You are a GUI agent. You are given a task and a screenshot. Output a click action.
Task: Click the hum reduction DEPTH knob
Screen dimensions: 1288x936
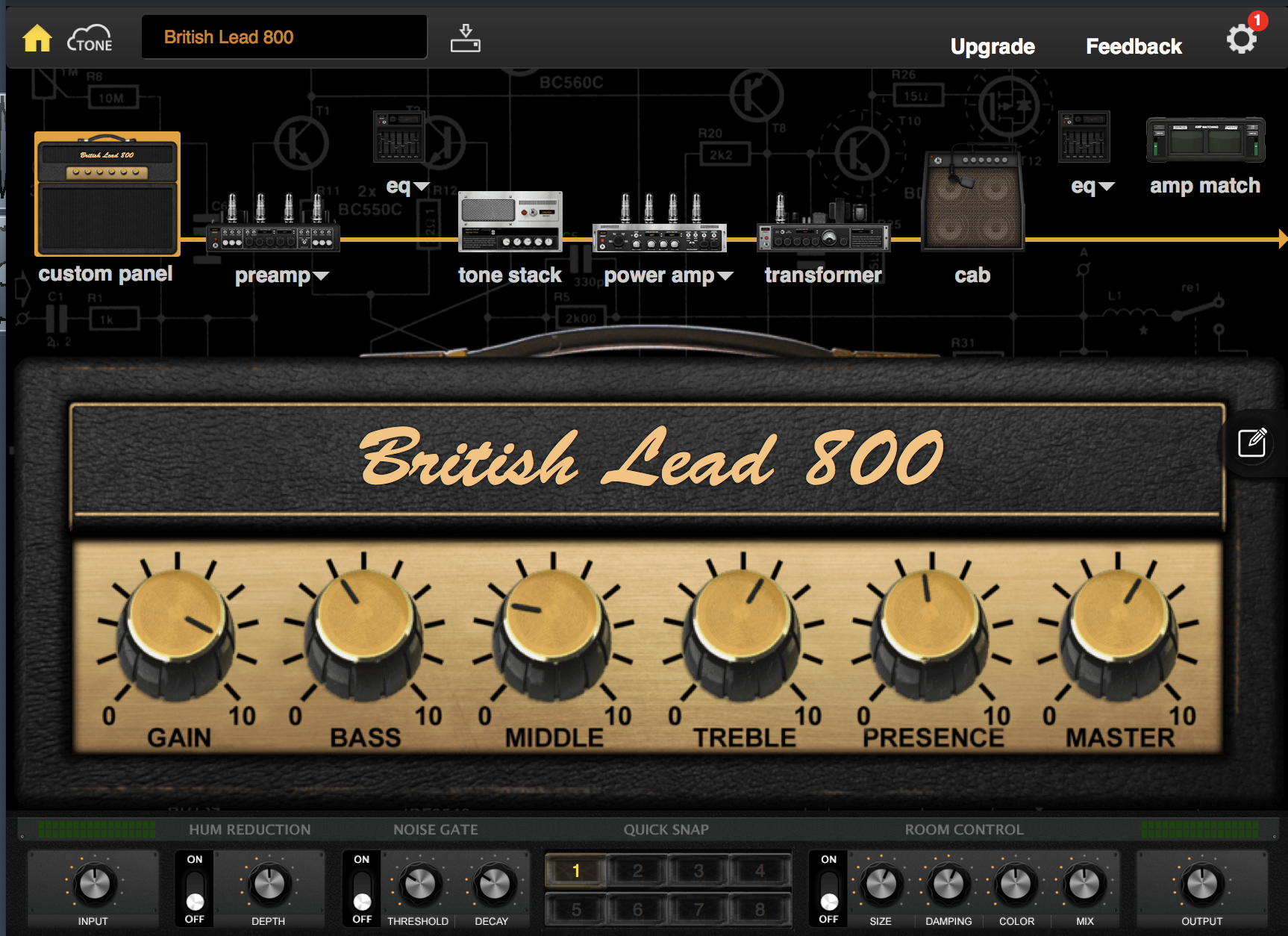point(269,884)
